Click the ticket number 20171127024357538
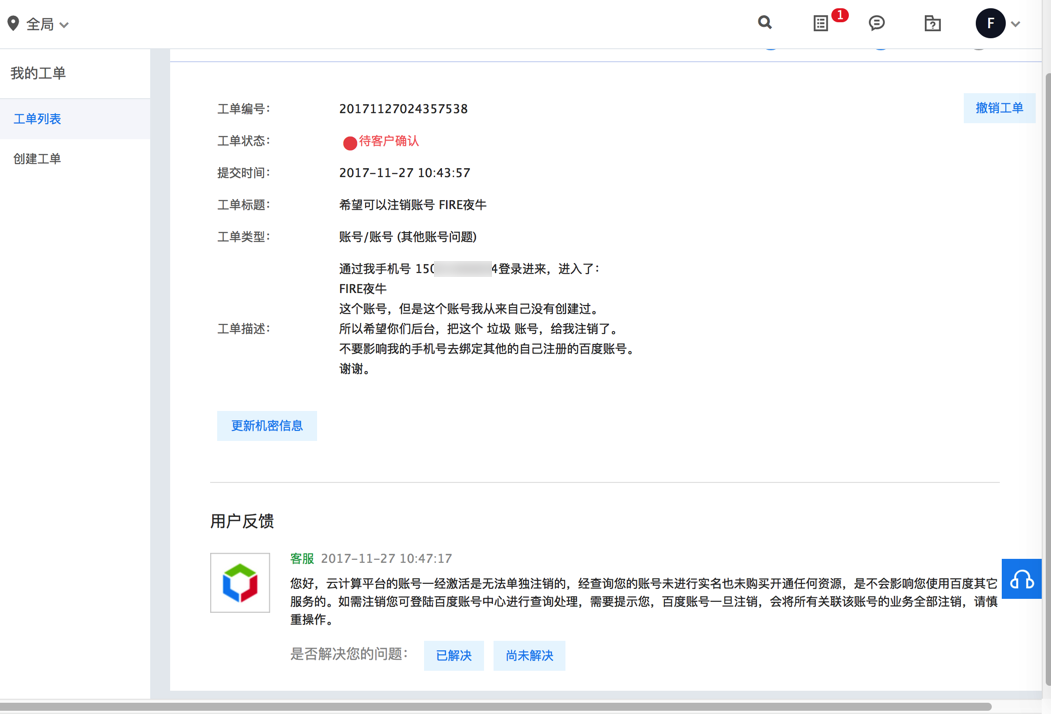The height and width of the screenshot is (714, 1051). point(404,109)
